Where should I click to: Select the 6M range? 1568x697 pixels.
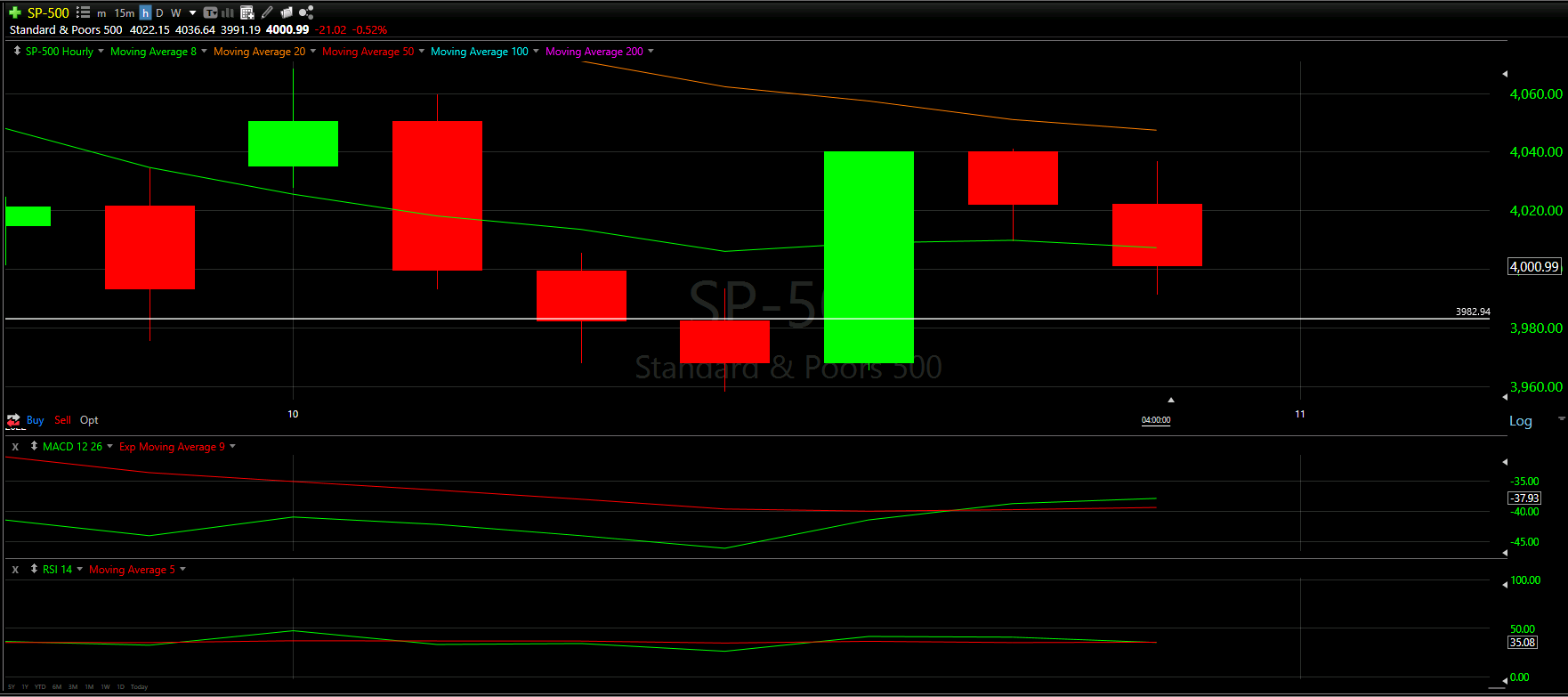[57, 687]
